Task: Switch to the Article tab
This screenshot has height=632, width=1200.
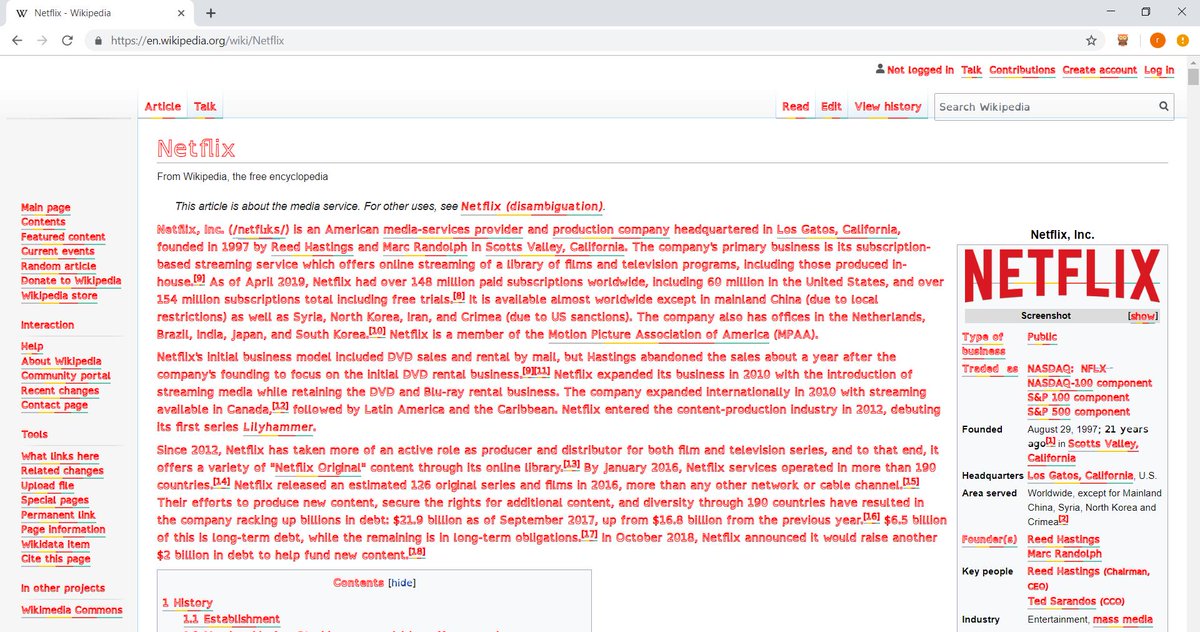Action: (x=163, y=107)
